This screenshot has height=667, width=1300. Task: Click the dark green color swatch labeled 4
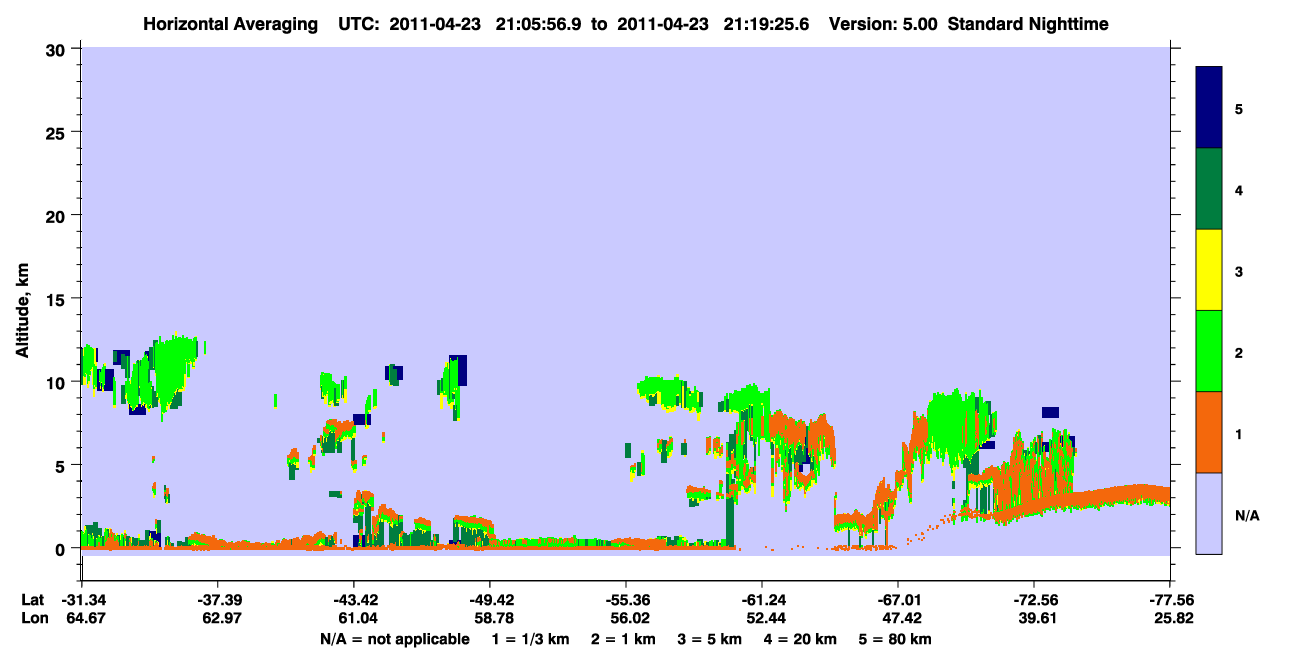pyautogui.click(x=1209, y=189)
